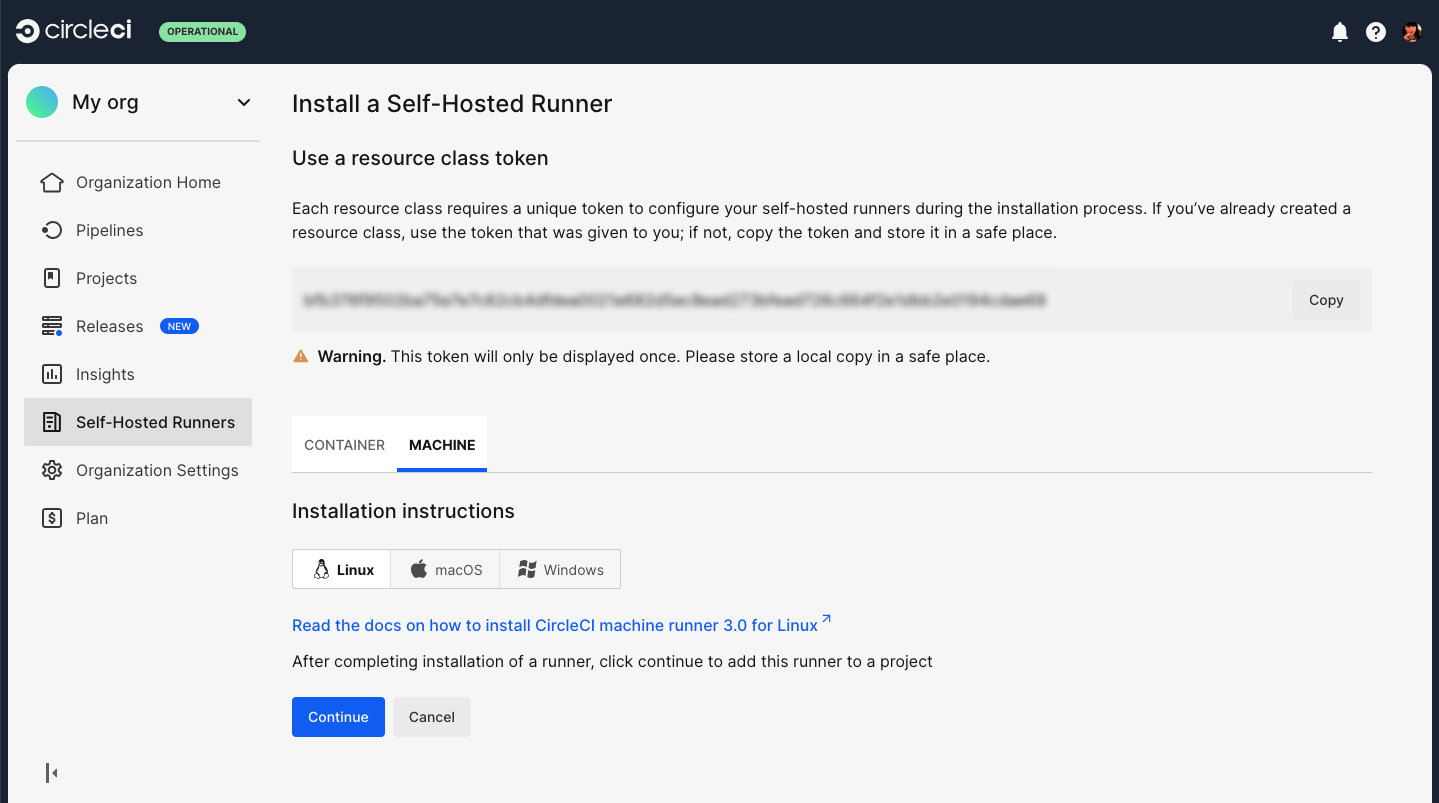
Task: Click the Warning token display notice text
Action: pos(654,356)
